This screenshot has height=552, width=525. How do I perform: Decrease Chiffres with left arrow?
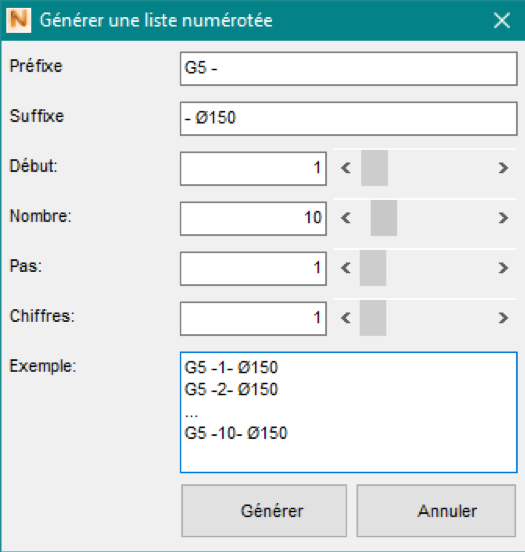(346, 318)
